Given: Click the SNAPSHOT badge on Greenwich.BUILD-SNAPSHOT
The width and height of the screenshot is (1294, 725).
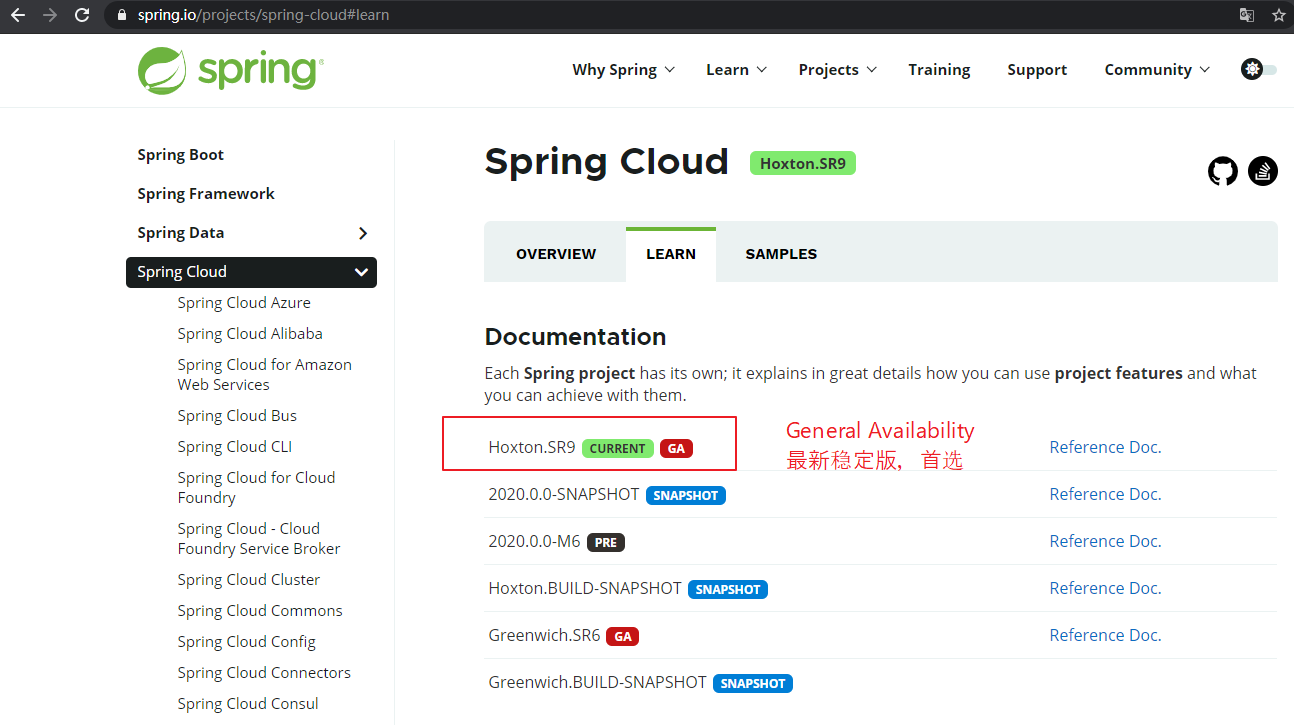Looking at the screenshot, I should 753,683.
